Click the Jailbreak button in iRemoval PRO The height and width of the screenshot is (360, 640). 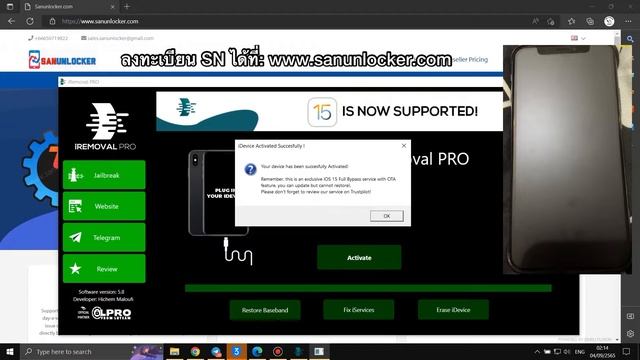104,175
